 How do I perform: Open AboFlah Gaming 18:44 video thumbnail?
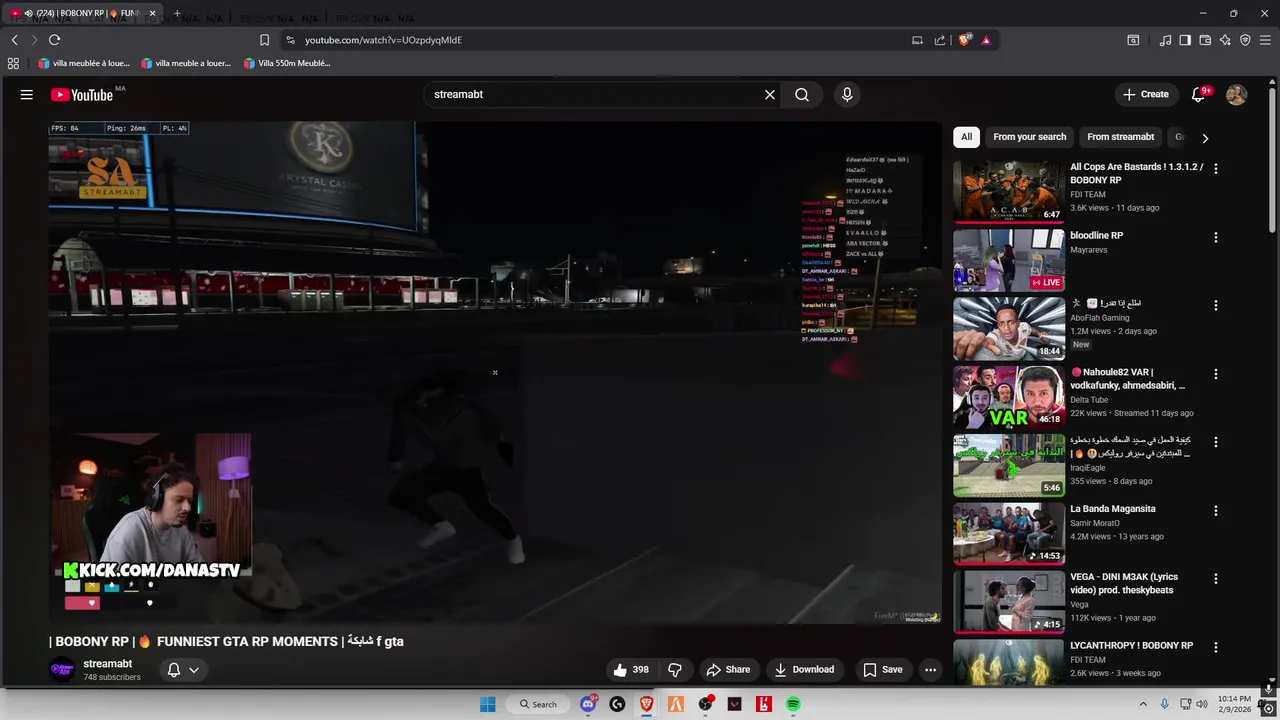point(1008,328)
